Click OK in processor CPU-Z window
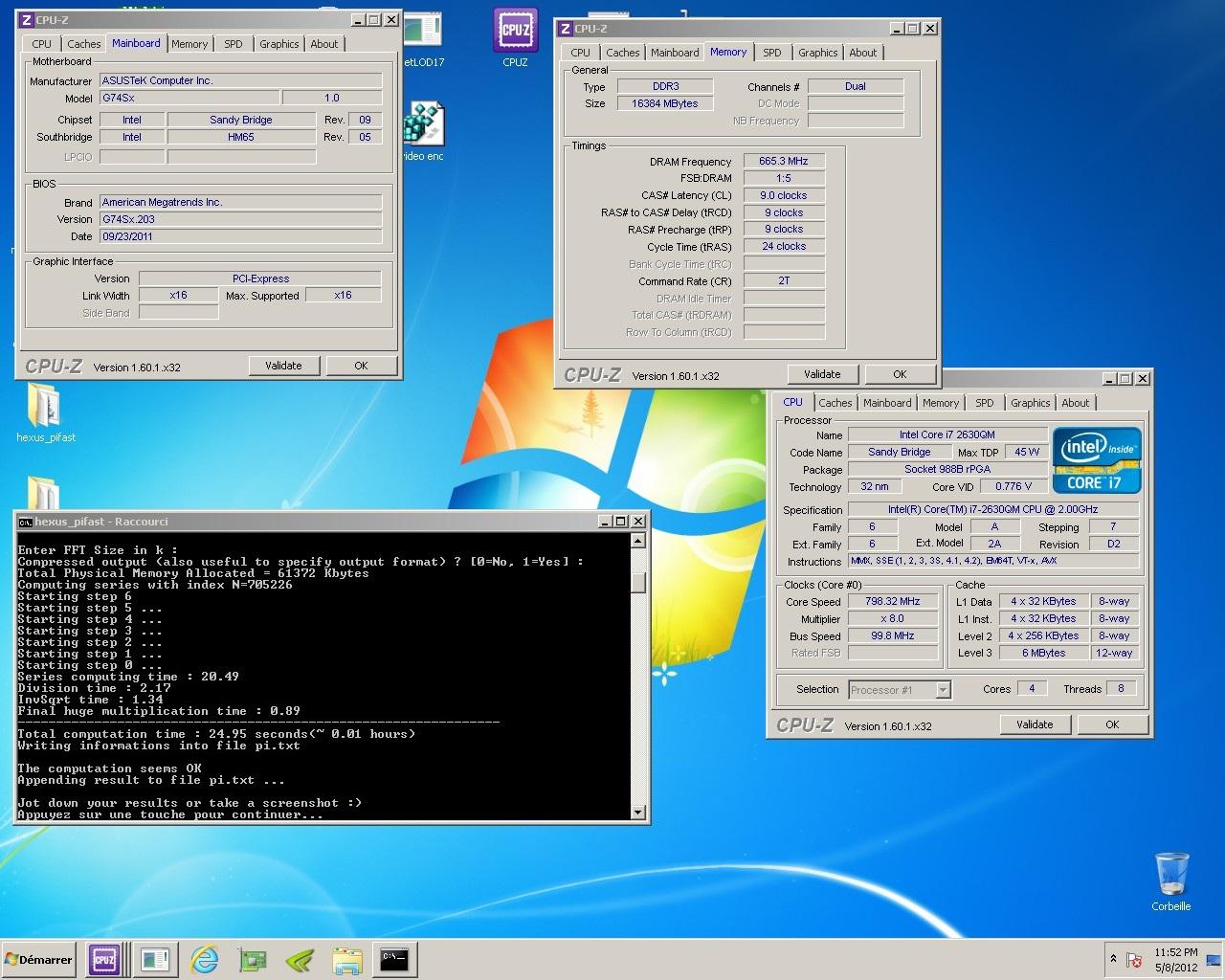 (1112, 724)
